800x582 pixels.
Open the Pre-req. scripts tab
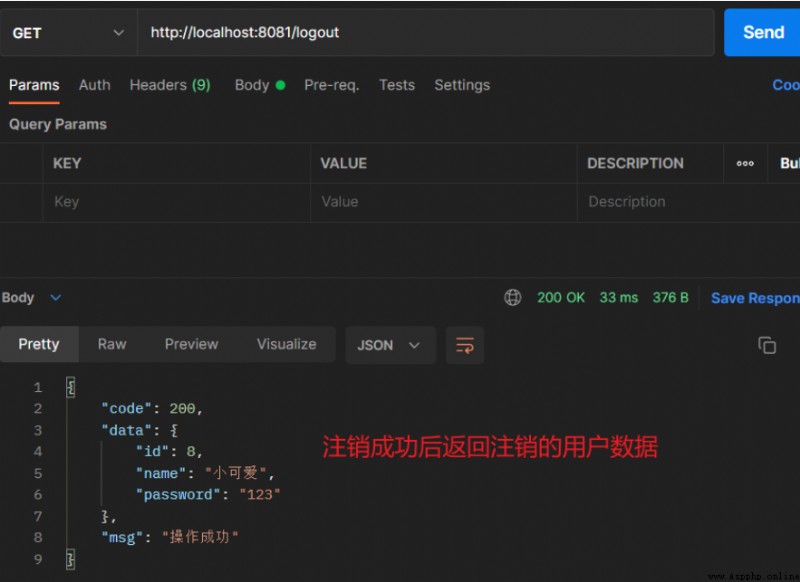click(332, 85)
